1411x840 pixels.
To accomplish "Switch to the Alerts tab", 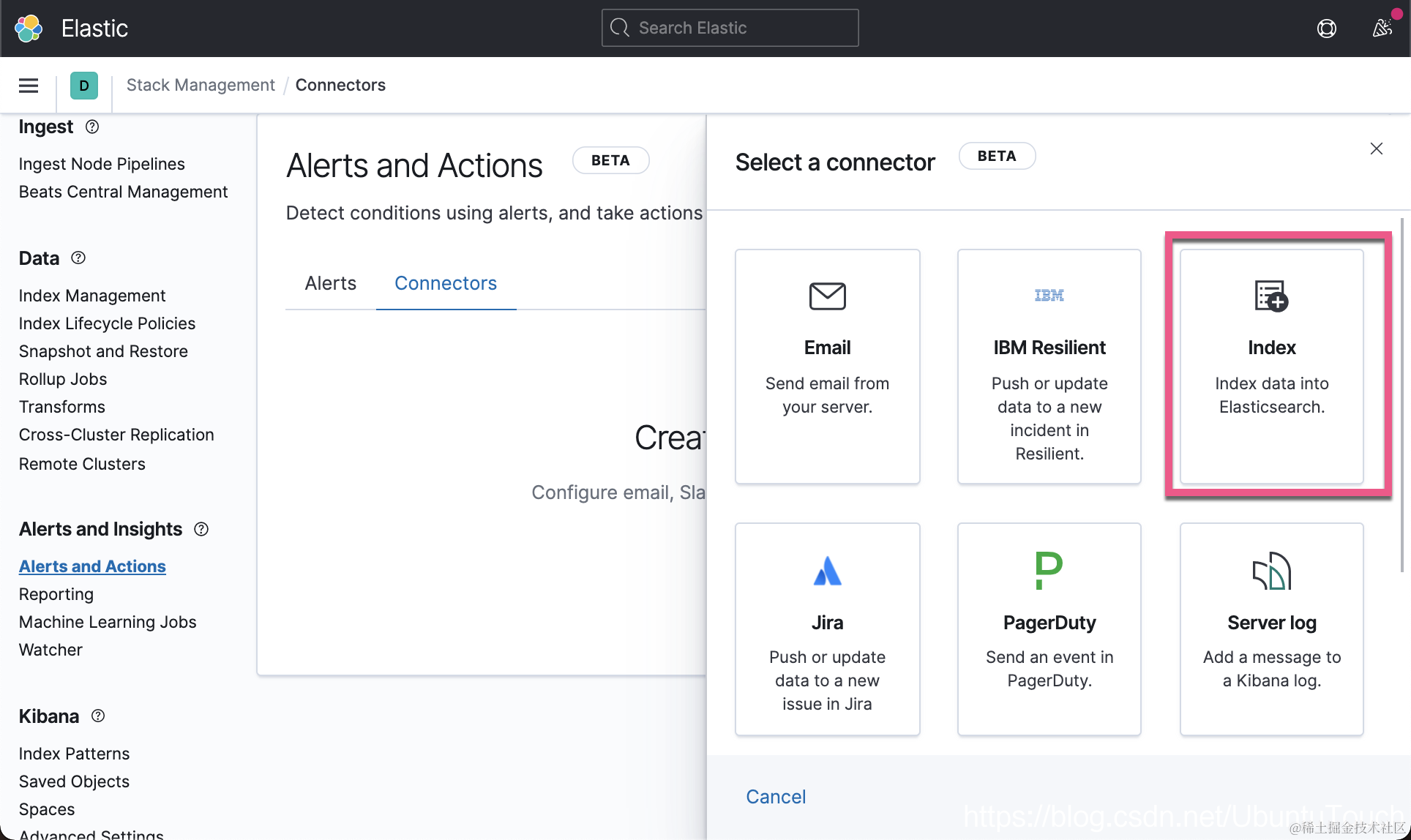I will (330, 283).
